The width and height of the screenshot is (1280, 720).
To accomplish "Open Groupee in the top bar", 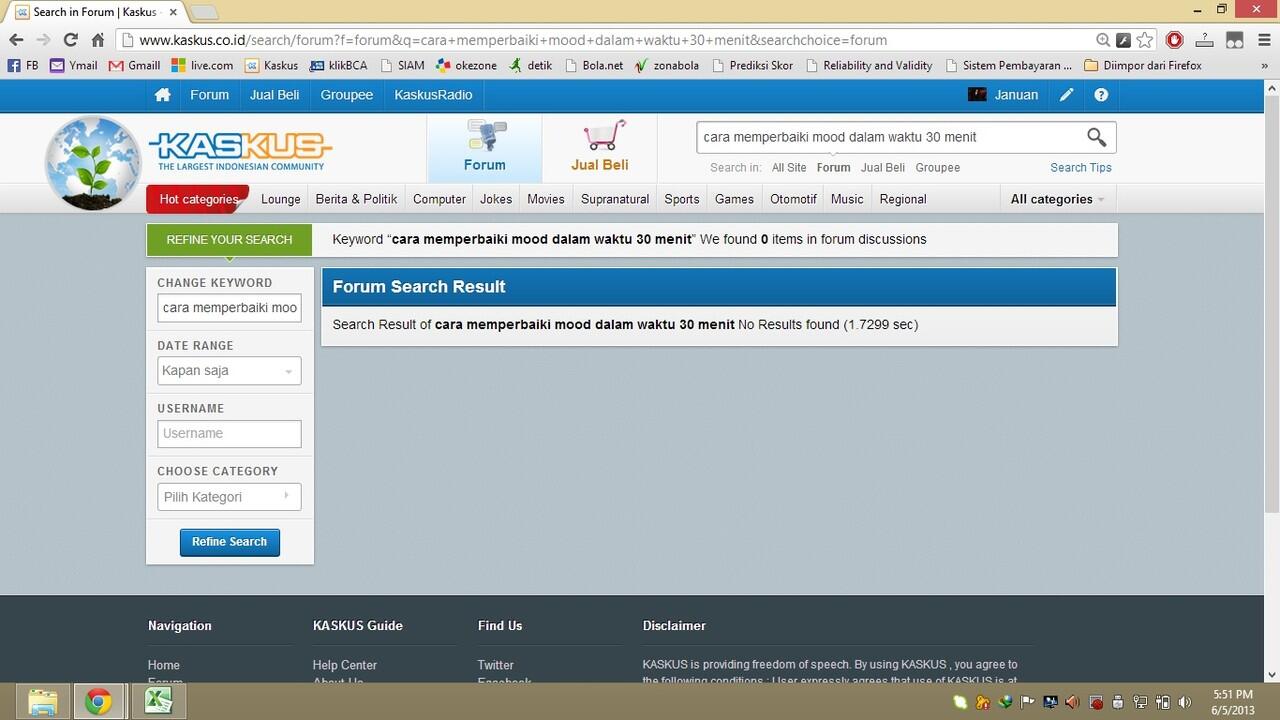I will [x=347, y=95].
